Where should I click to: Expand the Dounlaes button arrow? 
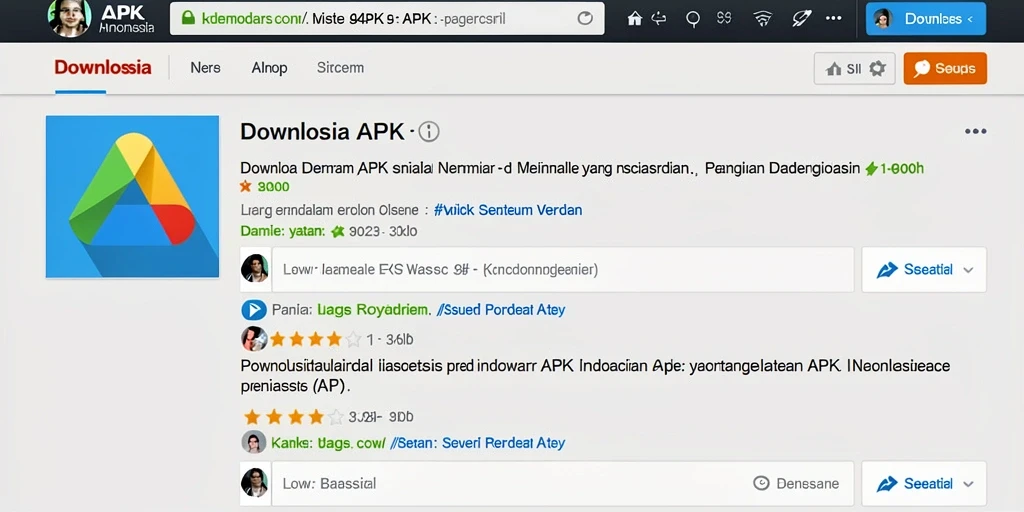[x=970, y=20]
